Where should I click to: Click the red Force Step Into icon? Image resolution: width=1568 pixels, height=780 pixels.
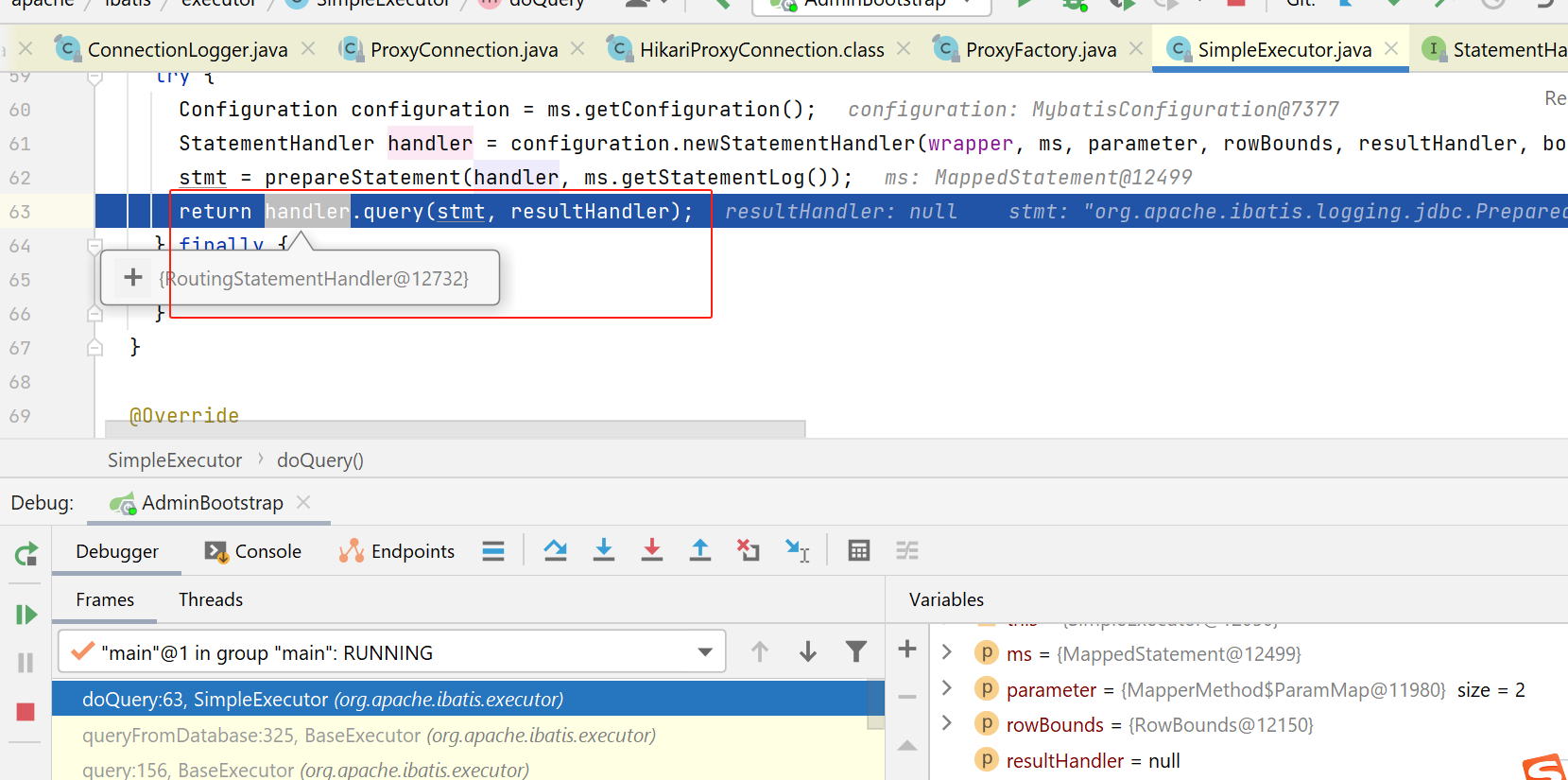[x=651, y=550]
